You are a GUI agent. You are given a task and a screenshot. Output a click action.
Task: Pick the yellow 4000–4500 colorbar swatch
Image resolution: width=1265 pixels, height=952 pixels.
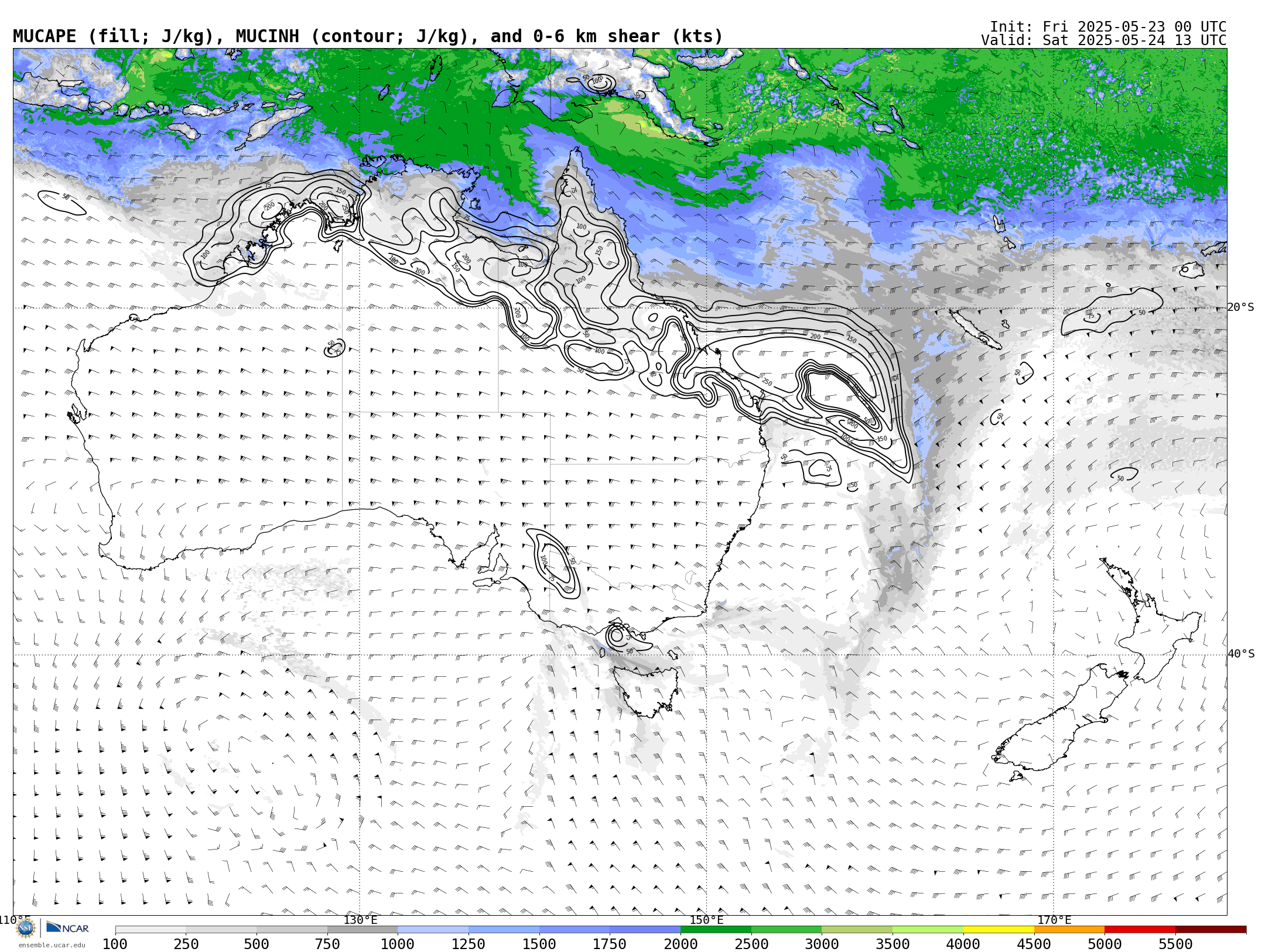tap(999, 930)
